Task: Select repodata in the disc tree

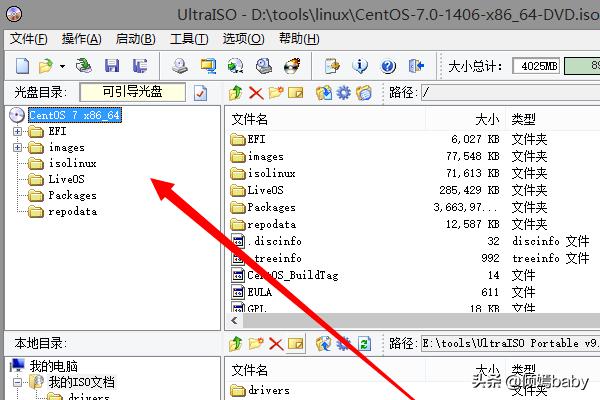Action: coord(73,211)
